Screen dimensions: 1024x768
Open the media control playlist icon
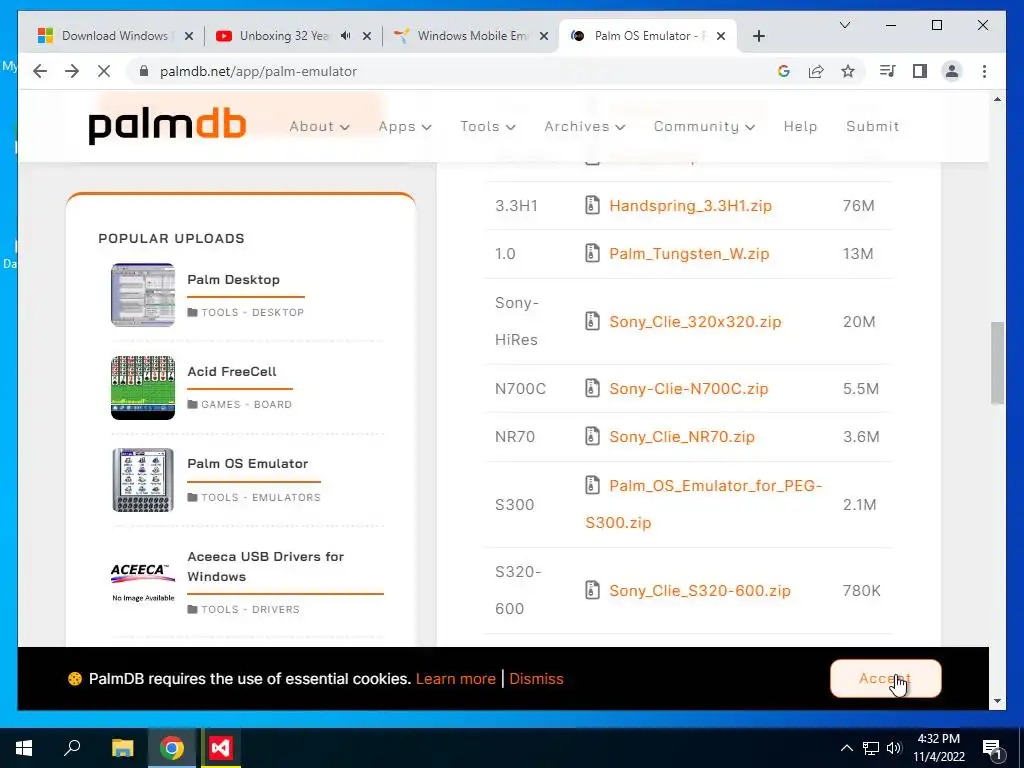pos(888,71)
